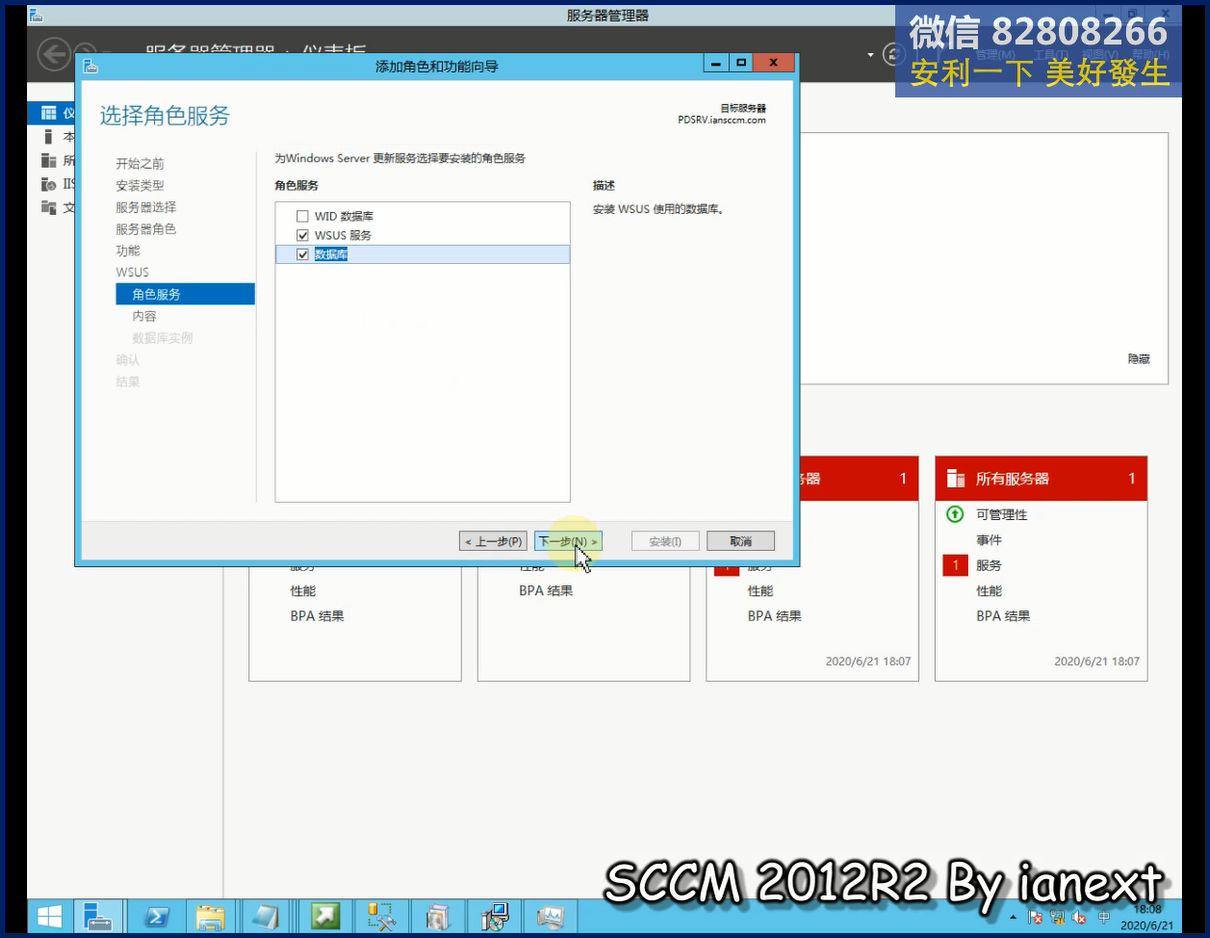Check the WID 数据库 checkbox
The height and width of the screenshot is (938, 1210).
(x=302, y=216)
